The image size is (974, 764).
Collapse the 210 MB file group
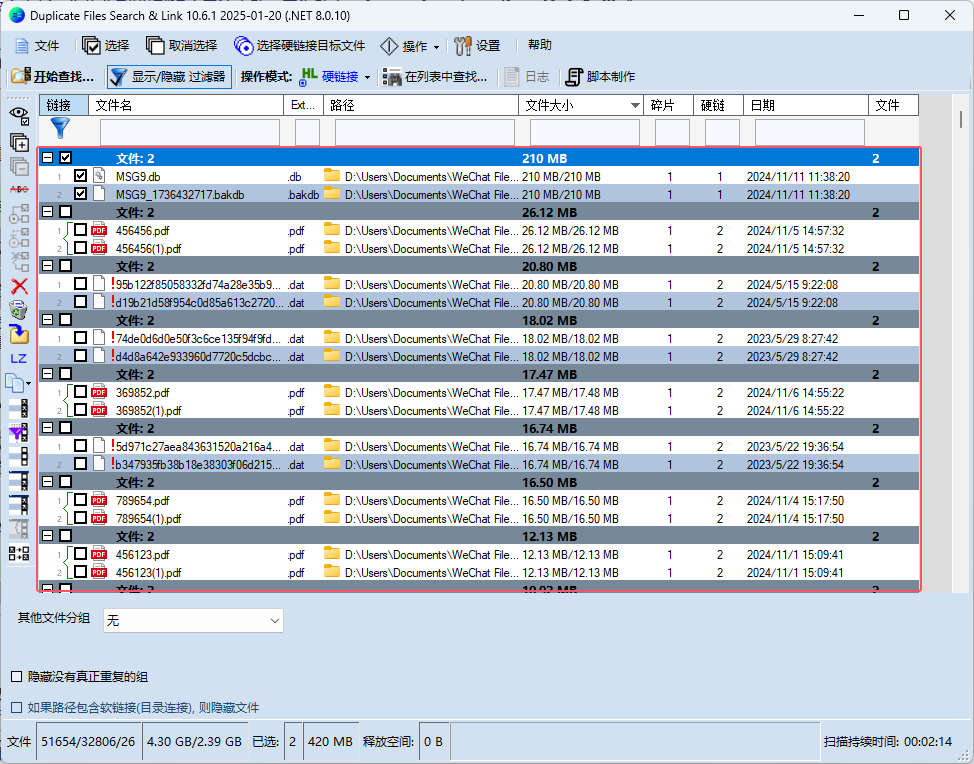47,158
